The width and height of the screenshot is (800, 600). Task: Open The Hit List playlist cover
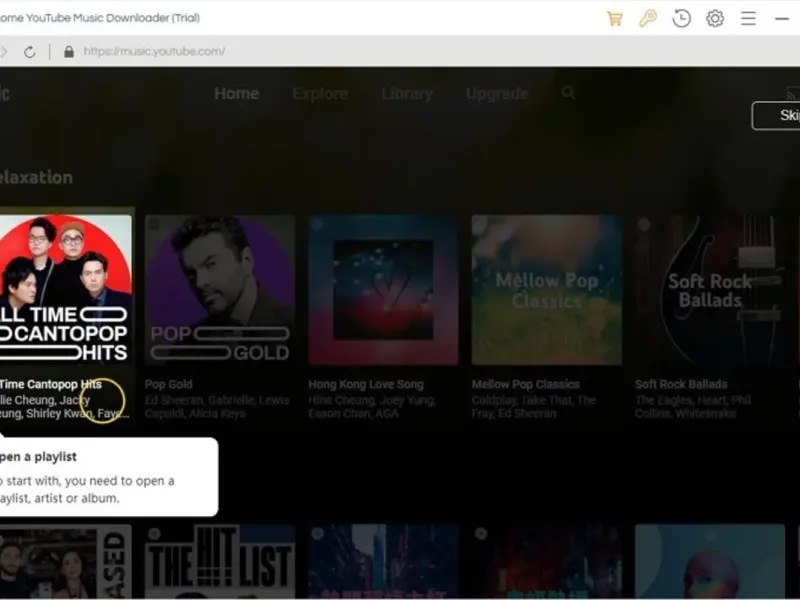220,562
